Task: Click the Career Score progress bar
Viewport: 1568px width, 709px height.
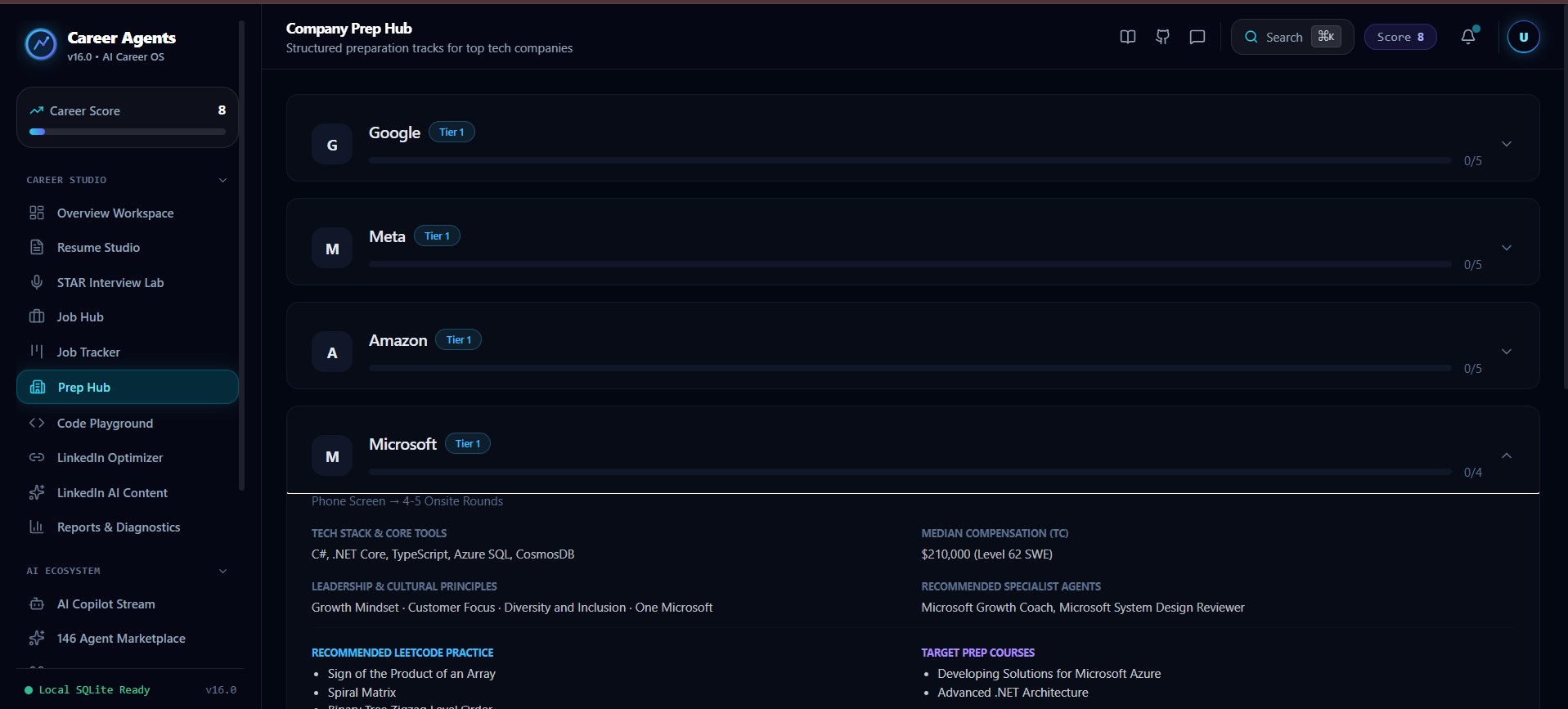Action: tap(128, 132)
